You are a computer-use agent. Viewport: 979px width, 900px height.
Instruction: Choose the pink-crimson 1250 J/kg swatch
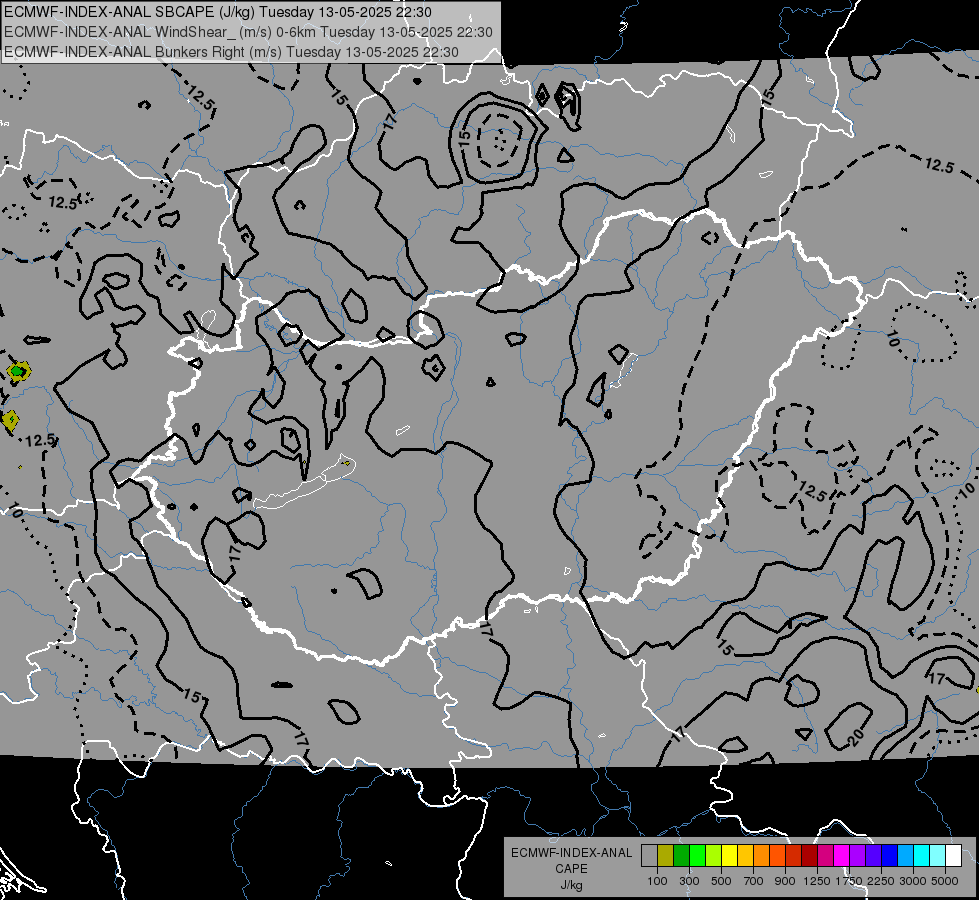(x=825, y=855)
